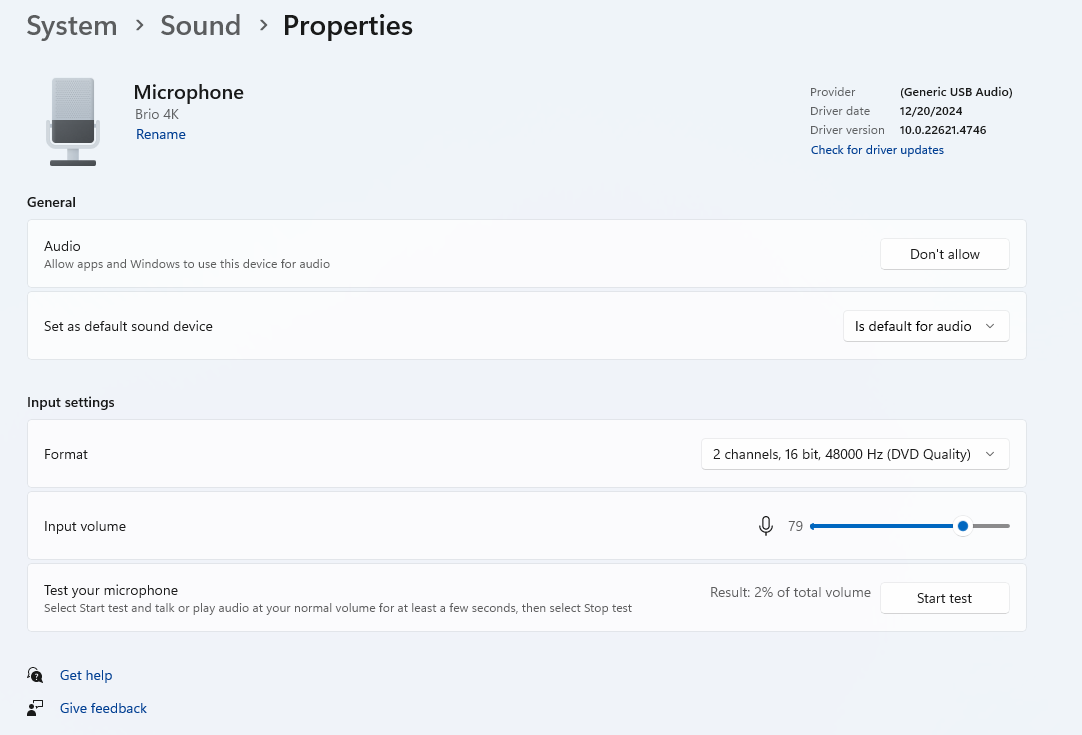The width and height of the screenshot is (1082, 735).
Task: Navigate back to Sound breadcrumb
Action: [200, 26]
